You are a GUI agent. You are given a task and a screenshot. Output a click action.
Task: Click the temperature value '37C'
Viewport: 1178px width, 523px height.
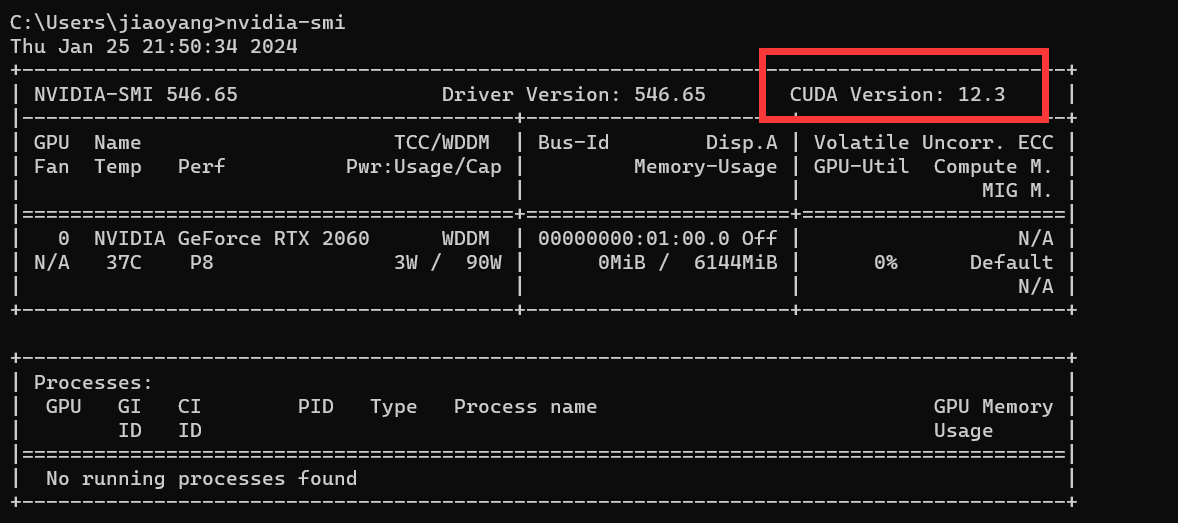tap(124, 263)
